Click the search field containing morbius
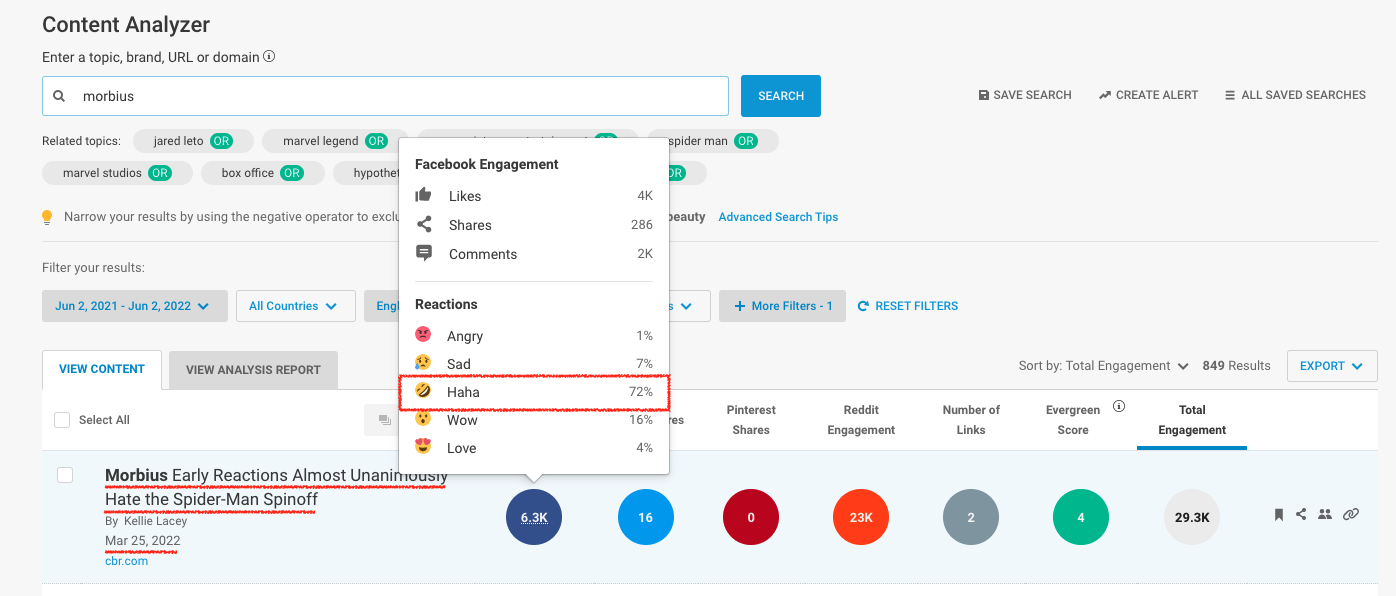The height and width of the screenshot is (596, 1396). [385, 96]
